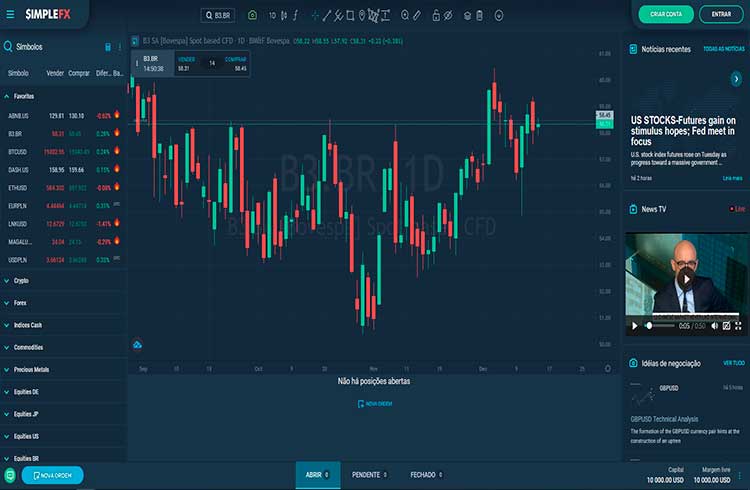Expand the Forex category

tap(7, 303)
